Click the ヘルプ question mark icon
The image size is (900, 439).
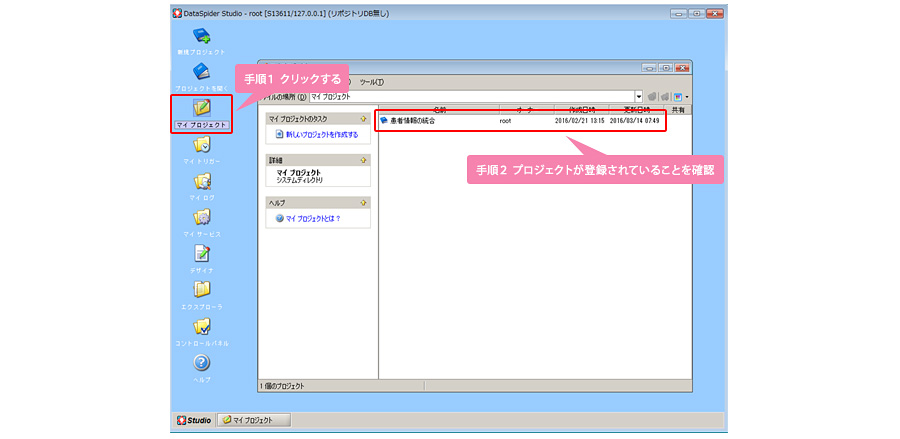click(x=201, y=363)
